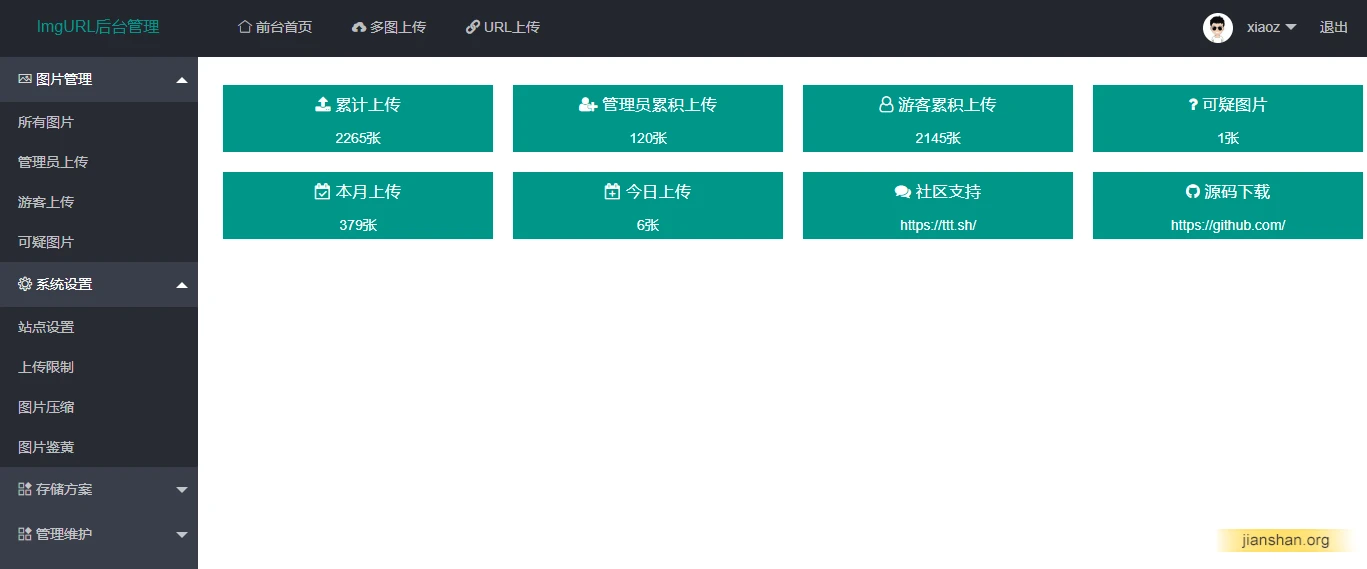Select 游客上传 in the sidebar

pos(46,202)
